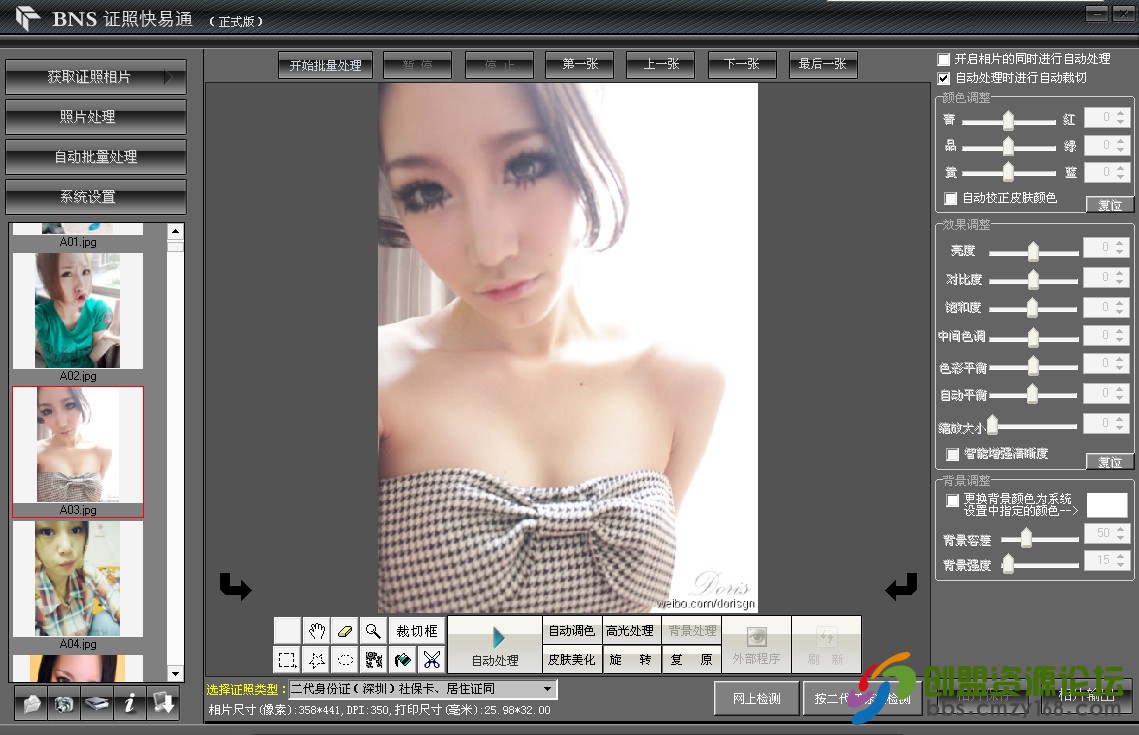The image size is (1139, 735).
Task: Enable 更换背景颜色 checkbox
Action: (952, 500)
